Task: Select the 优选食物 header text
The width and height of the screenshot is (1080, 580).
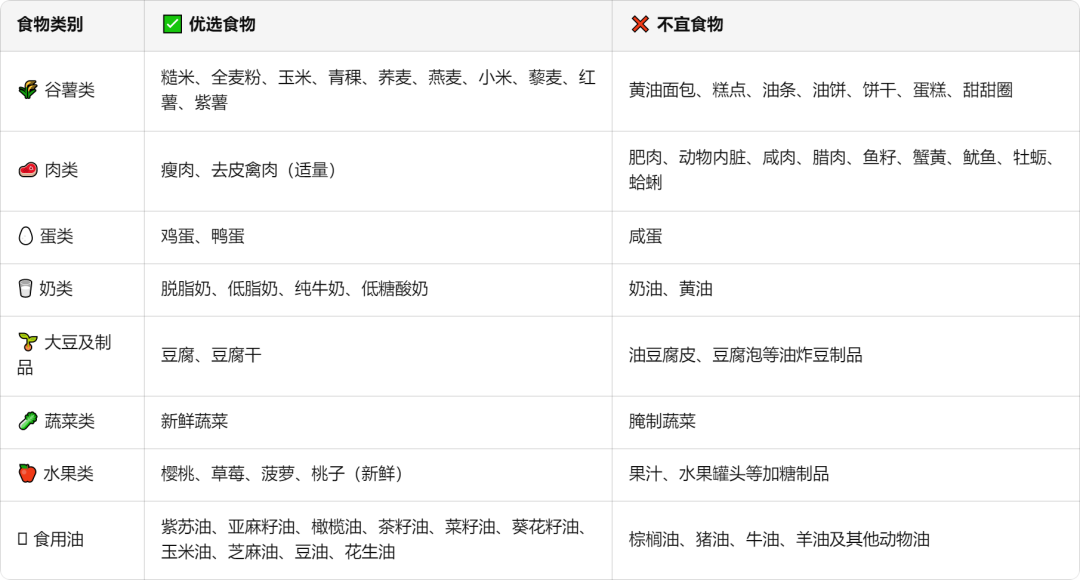Action: [222, 25]
